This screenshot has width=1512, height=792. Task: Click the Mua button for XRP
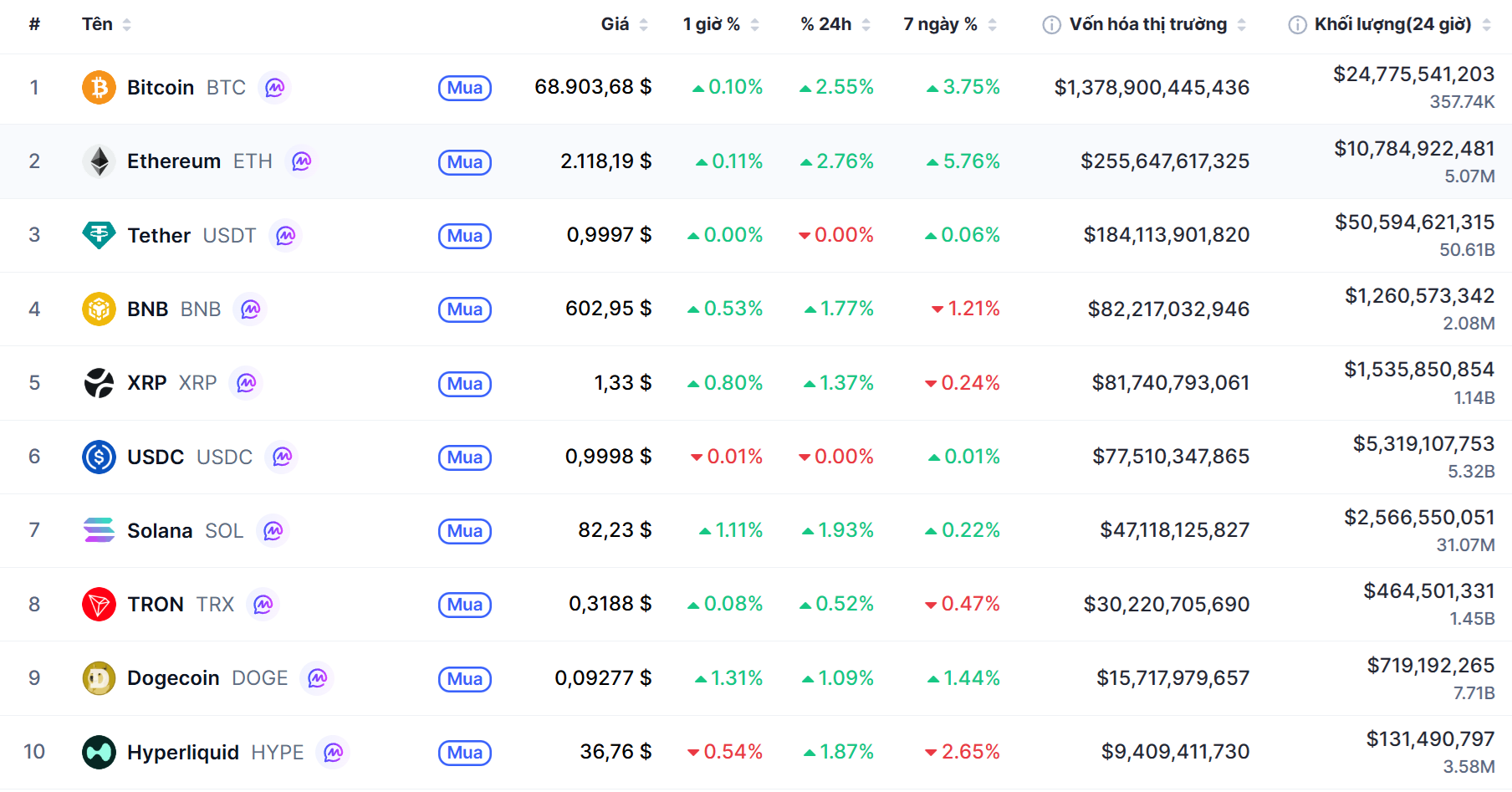coord(465,384)
